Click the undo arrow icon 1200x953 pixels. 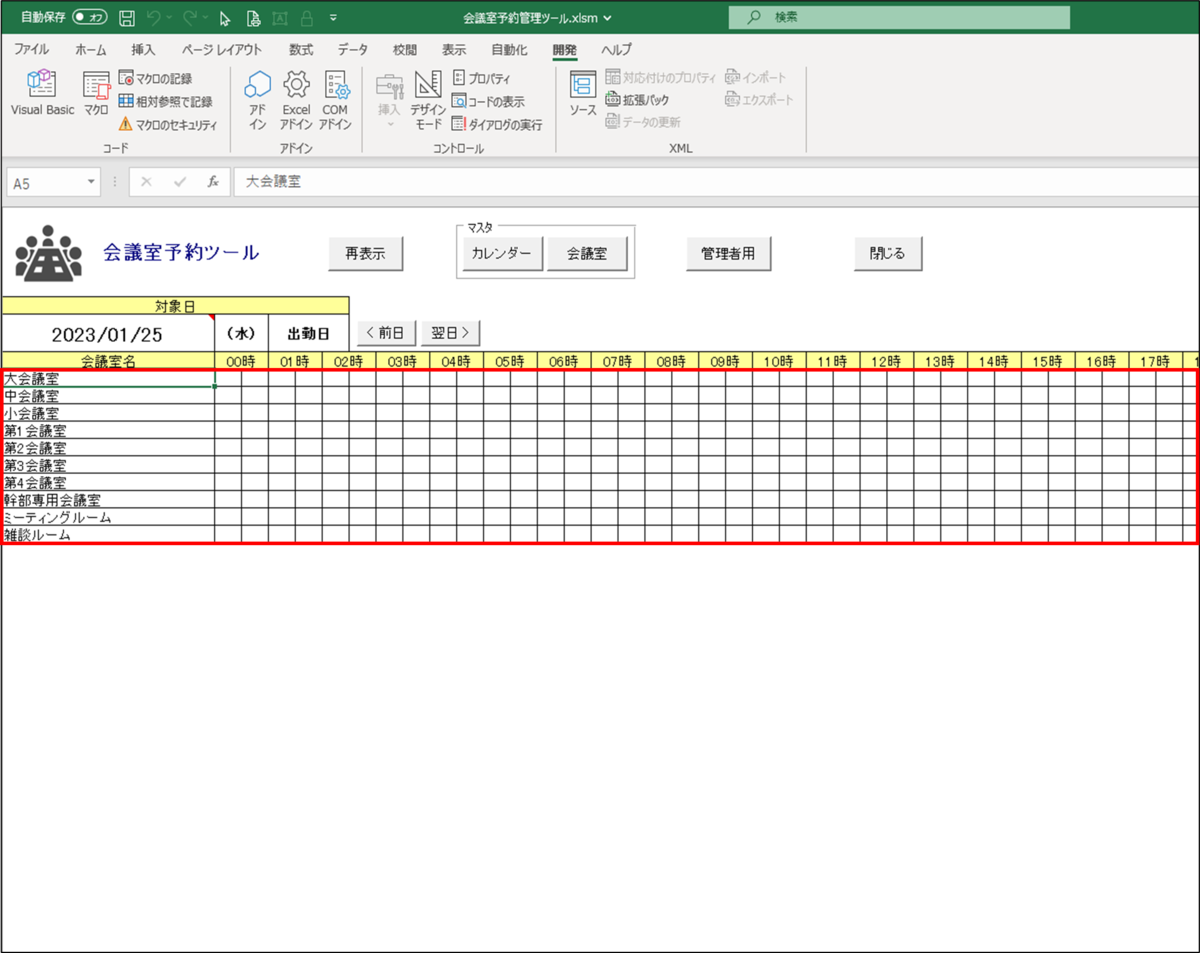pyautogui.click(x=153, y=18)
